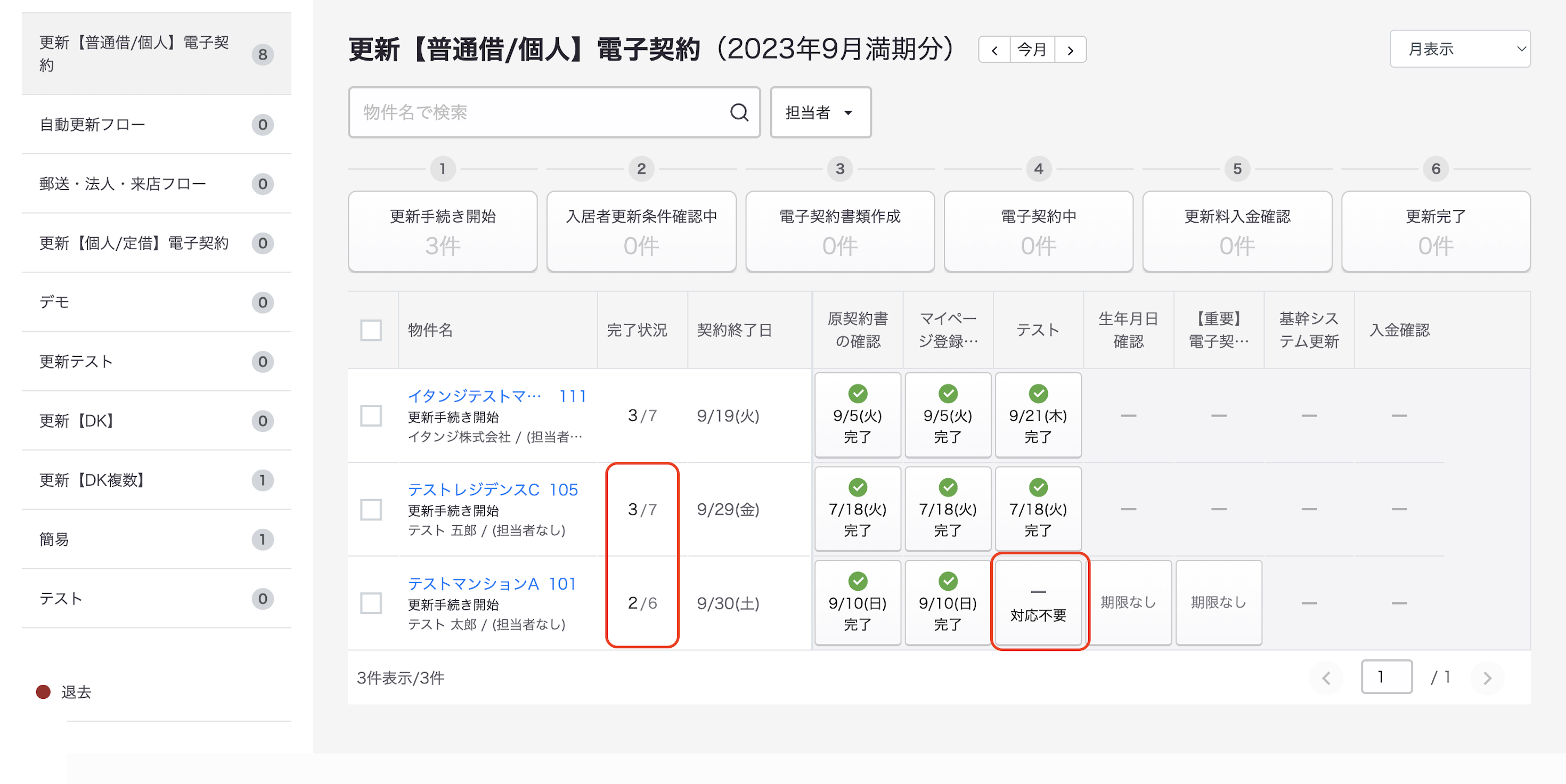Click 3/7 completion status for テストレジデンスC
This screenshot has width=1566, height=784.
click(x=642, y=509)
